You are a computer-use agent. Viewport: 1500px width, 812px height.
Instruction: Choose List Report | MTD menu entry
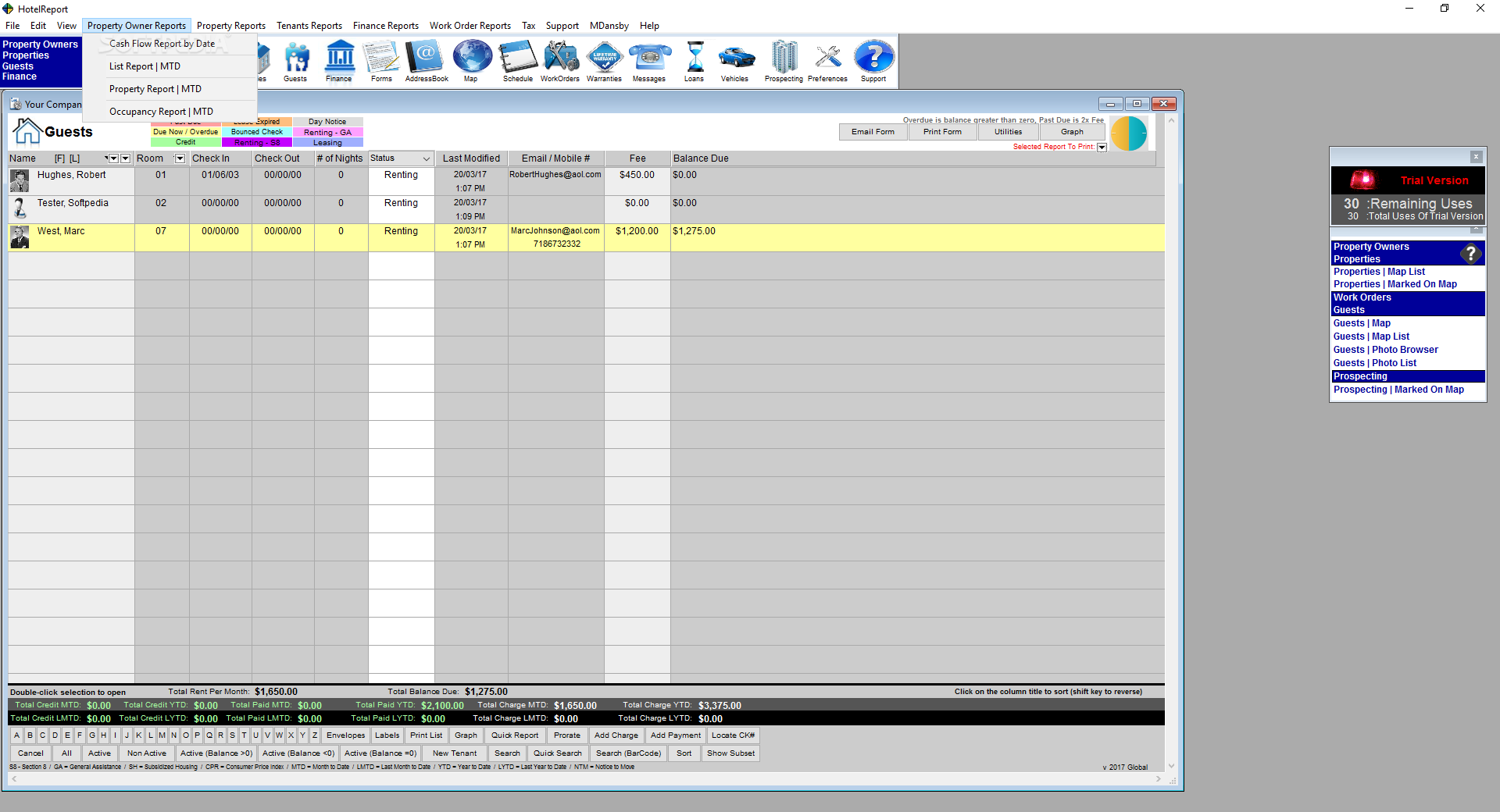145,66
